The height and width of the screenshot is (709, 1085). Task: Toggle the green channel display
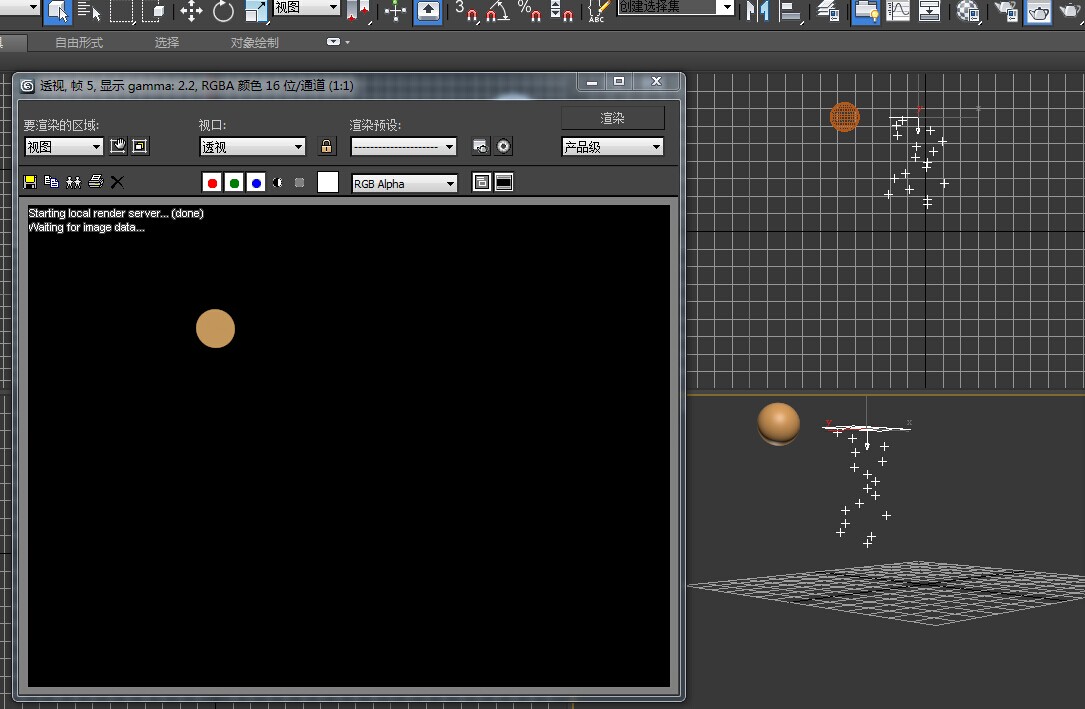[x=234, y=183]
